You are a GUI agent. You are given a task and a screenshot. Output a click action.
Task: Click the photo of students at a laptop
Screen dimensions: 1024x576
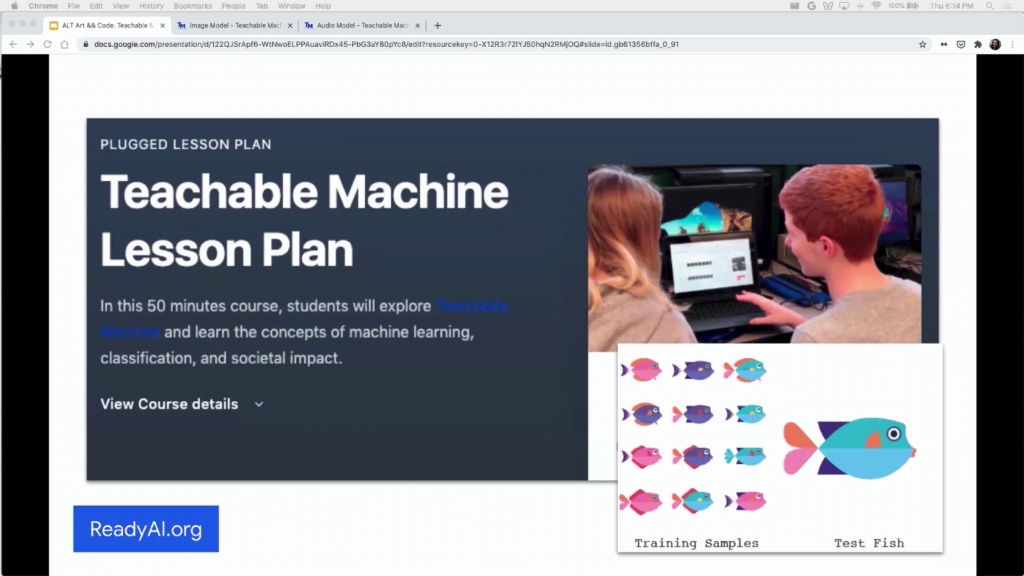[754, 254]
